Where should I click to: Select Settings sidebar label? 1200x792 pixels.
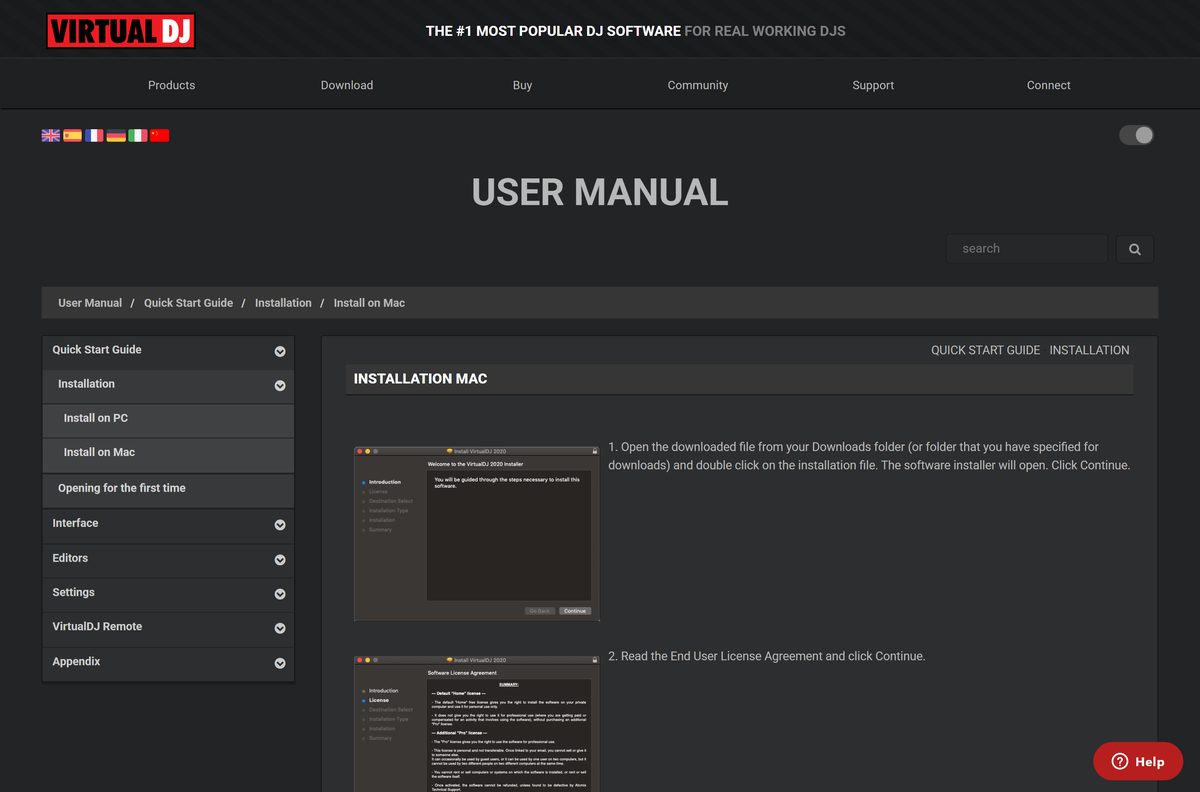pos(73,592)
